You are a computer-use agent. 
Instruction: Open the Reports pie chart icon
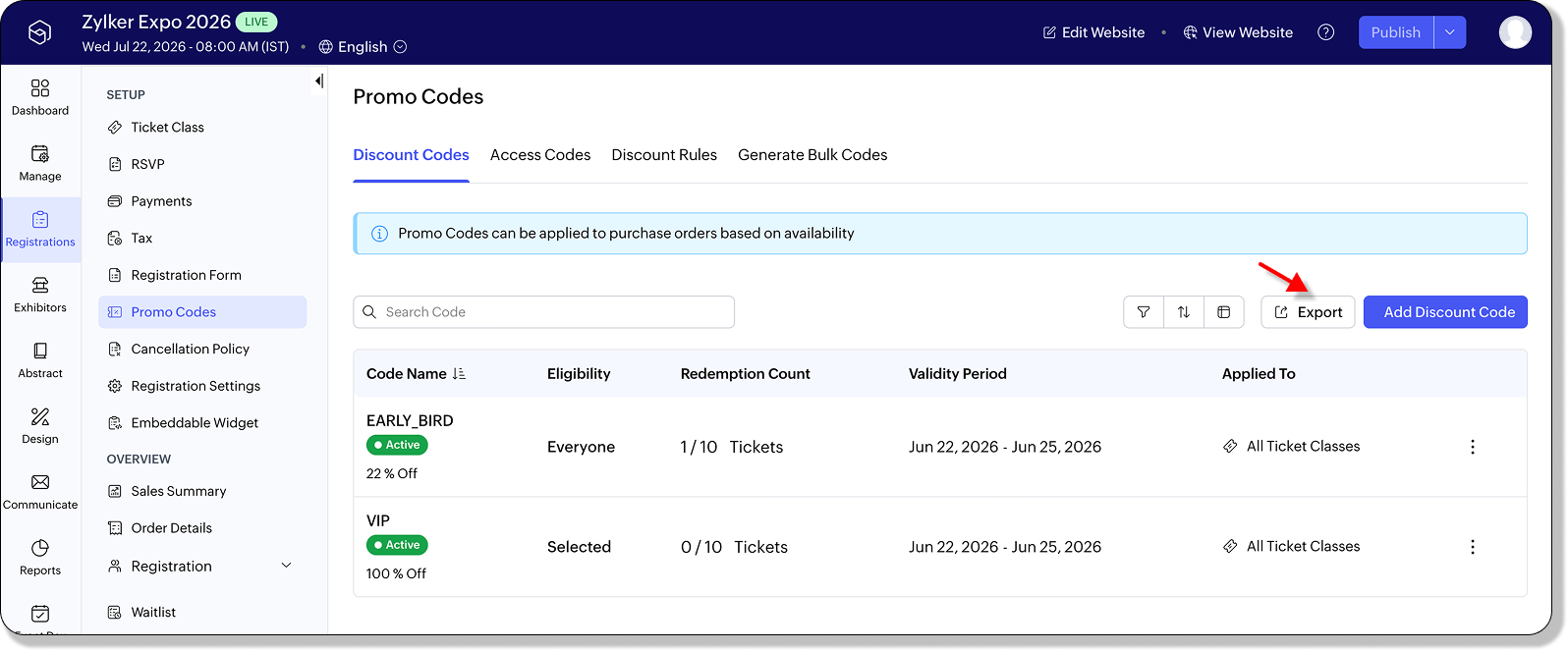point(40,549)
